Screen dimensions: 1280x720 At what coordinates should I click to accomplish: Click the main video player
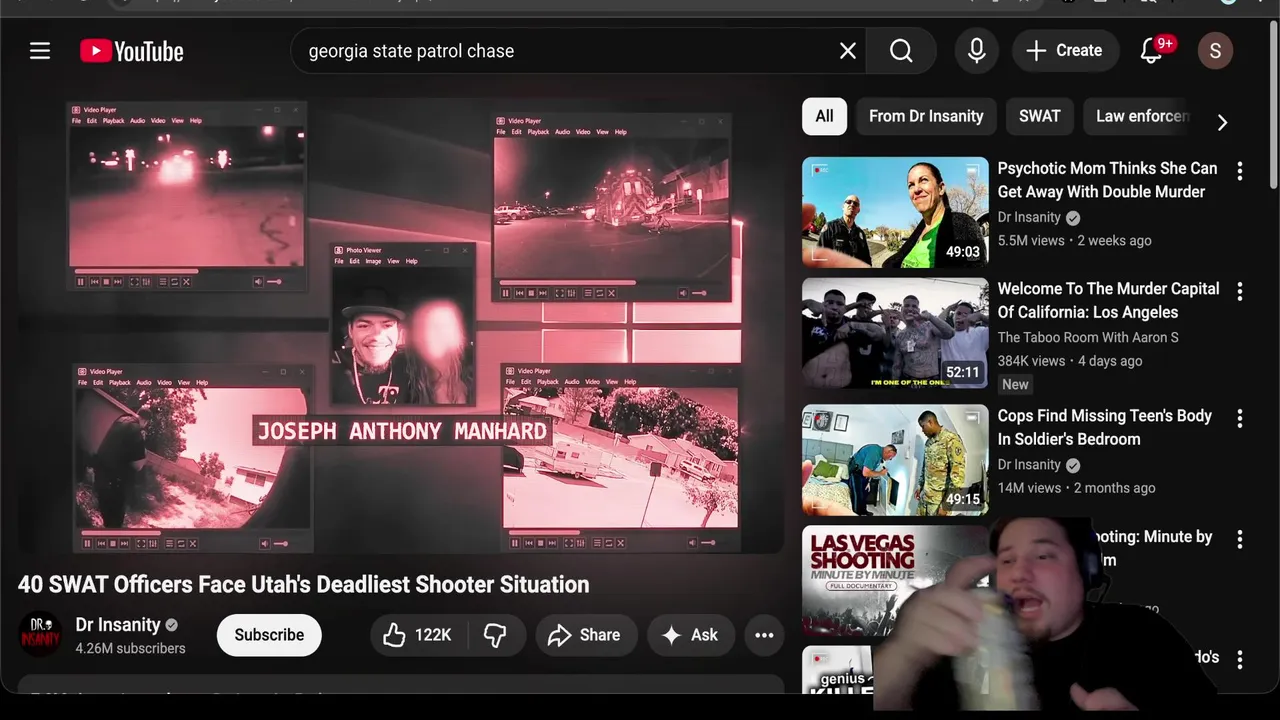click(401, 326)
